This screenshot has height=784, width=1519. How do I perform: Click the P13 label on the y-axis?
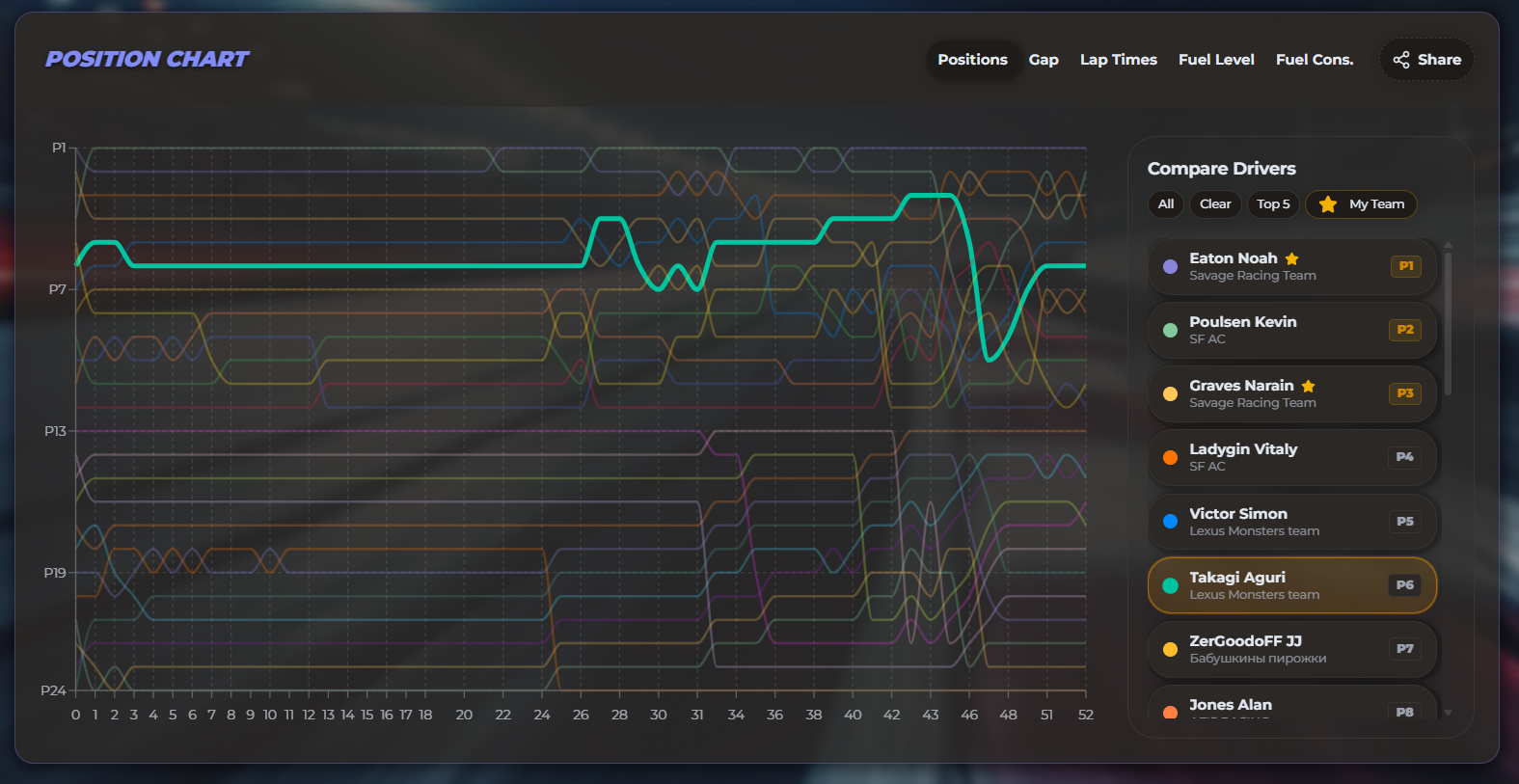[x=56, y=431]
